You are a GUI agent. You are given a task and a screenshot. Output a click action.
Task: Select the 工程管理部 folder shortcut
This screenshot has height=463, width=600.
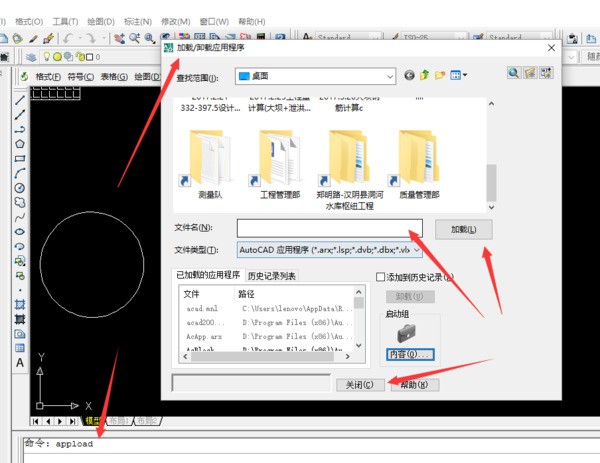pyautogui.click(x=280, y=165)
